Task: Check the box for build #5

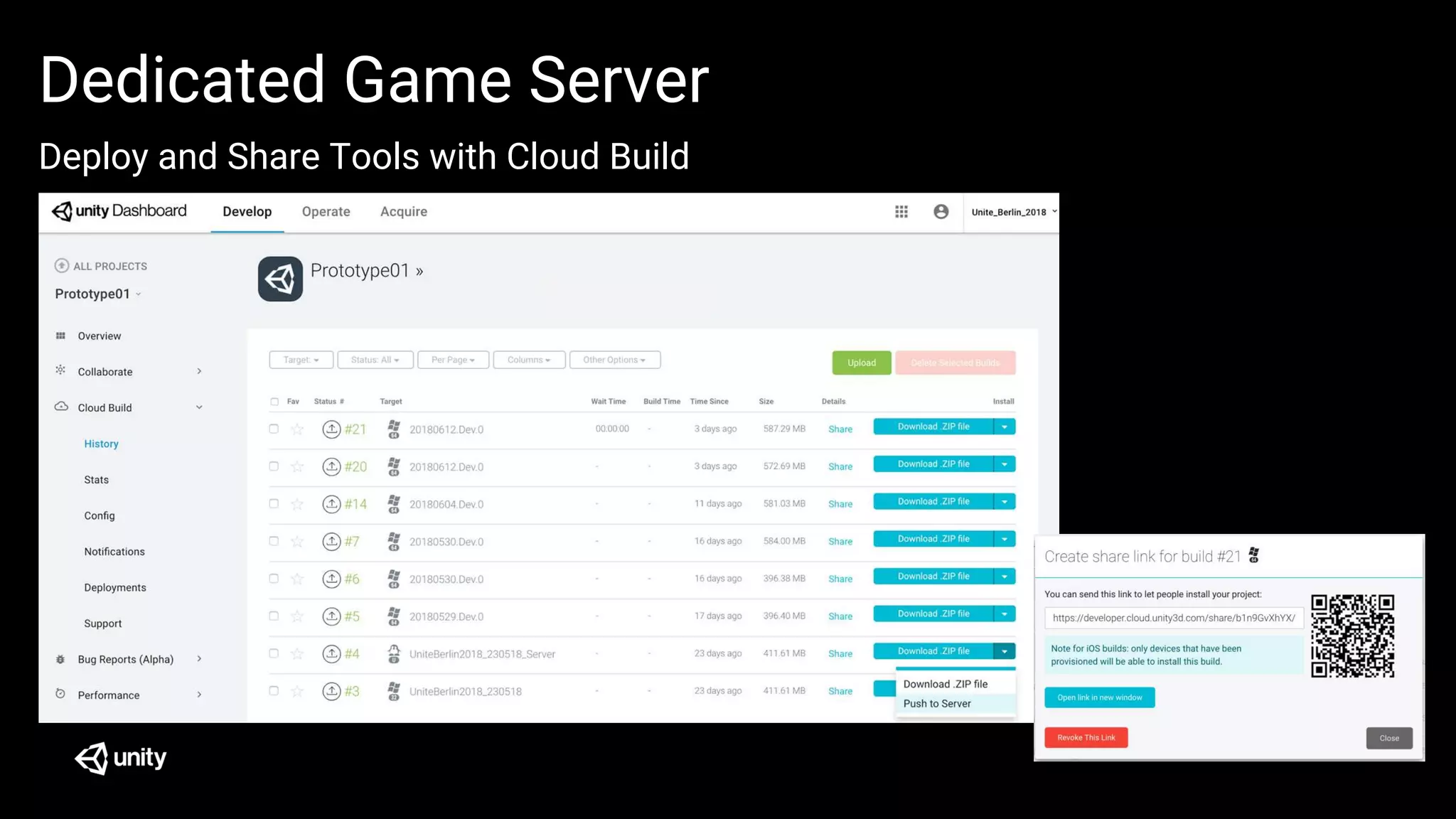Action: 274,616
